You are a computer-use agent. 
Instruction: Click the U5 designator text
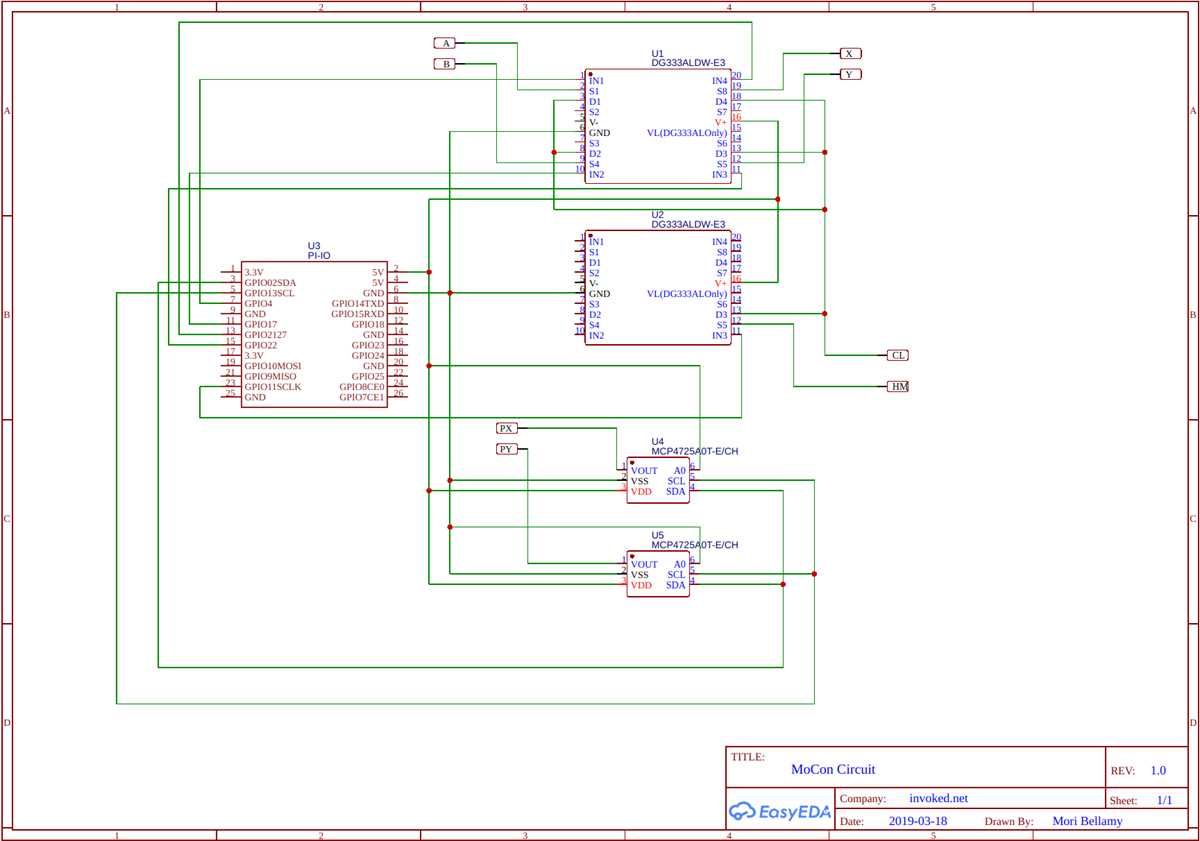tap(657, 536)
